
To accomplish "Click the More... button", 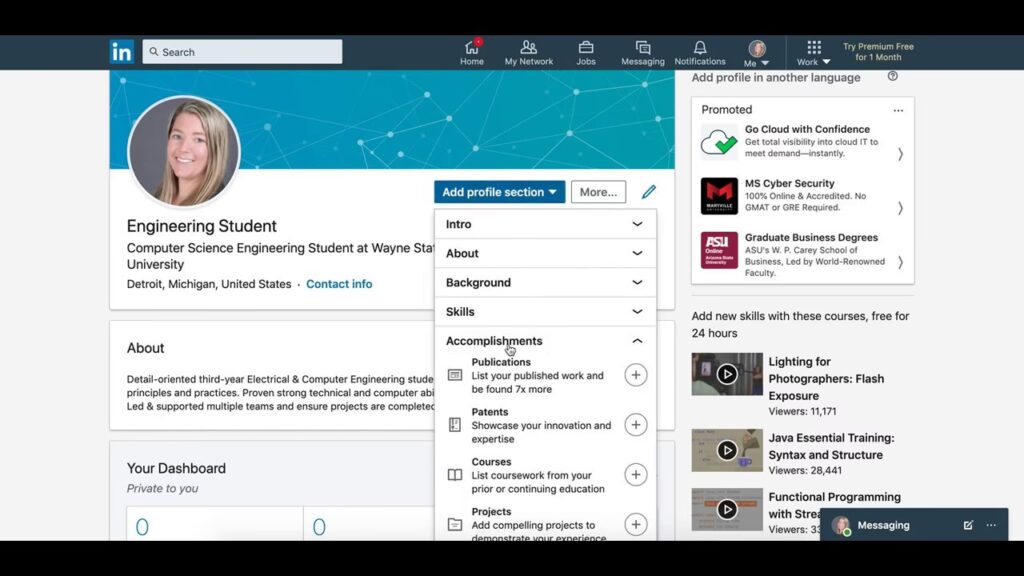I will coord(598,192).
